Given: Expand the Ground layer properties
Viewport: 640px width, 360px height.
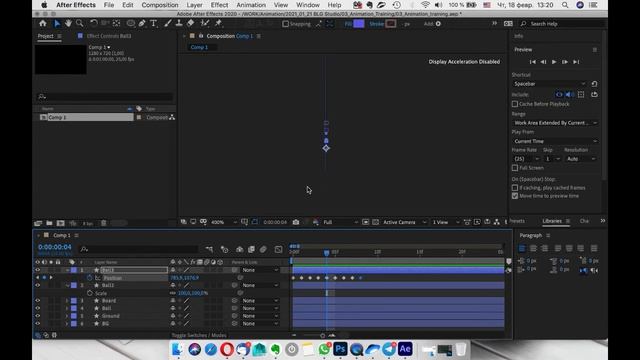Looking at the screenshot, I should pyautogui.click(x=67, y=316).
